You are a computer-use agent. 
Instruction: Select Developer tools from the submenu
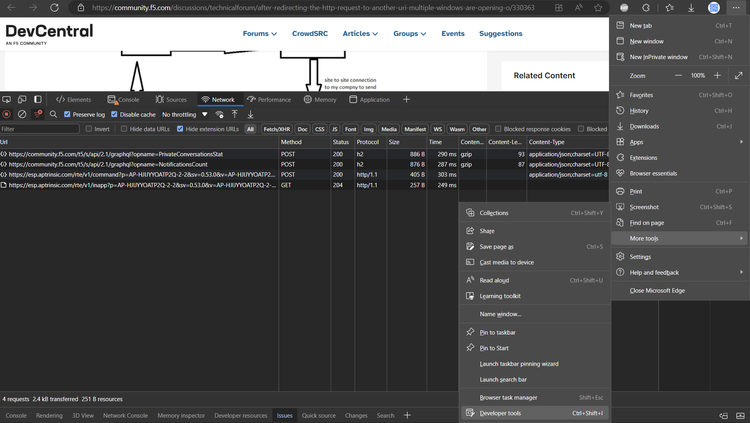click(x=500, y=413)
